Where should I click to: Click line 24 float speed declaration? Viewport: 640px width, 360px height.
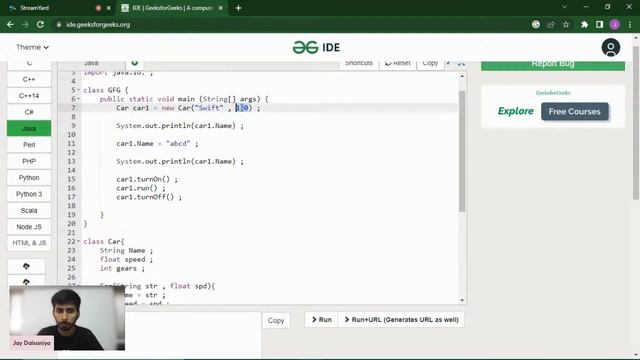(x=126, y=260)
